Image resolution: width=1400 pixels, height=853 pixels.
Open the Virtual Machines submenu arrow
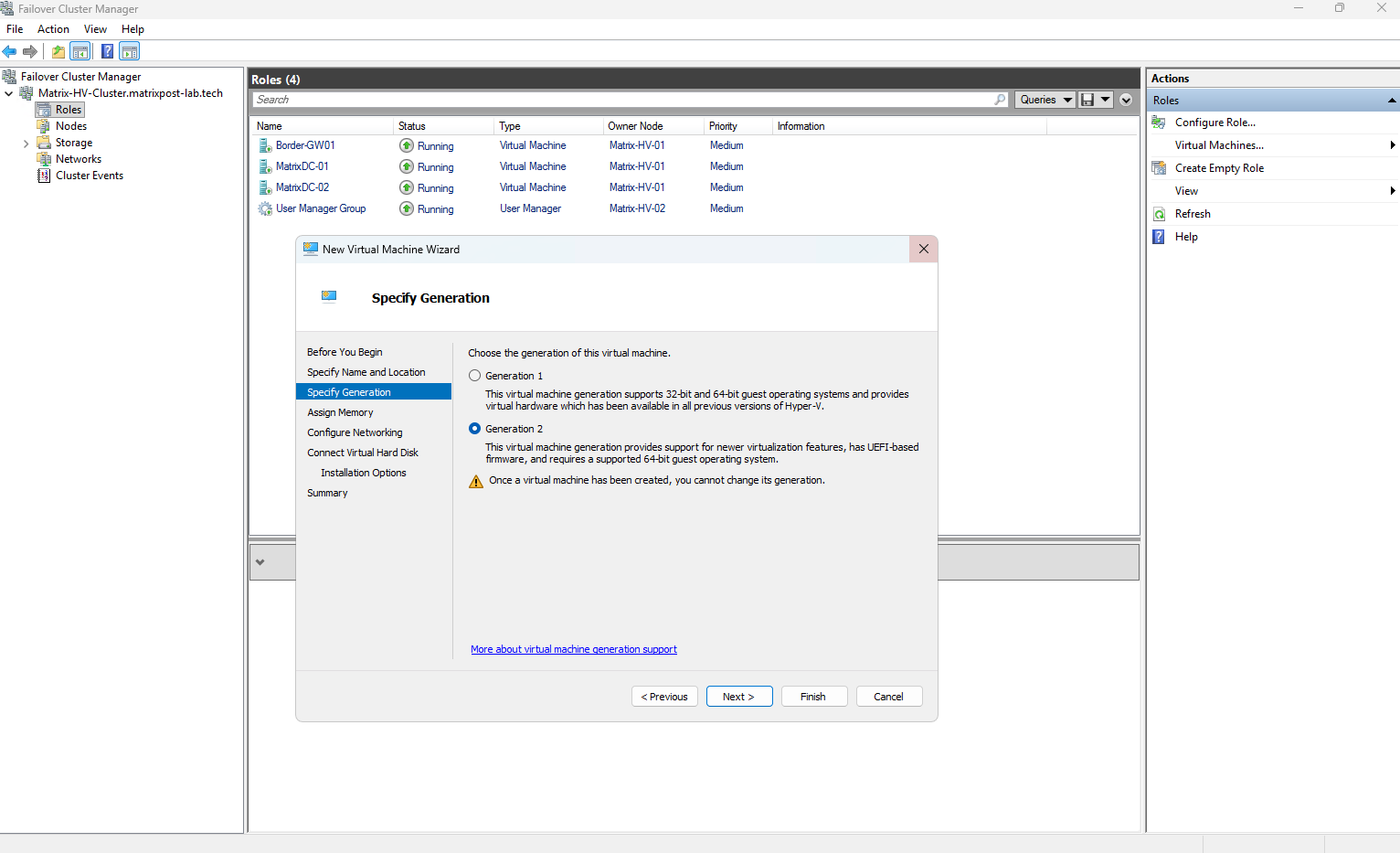[1392, 145]
